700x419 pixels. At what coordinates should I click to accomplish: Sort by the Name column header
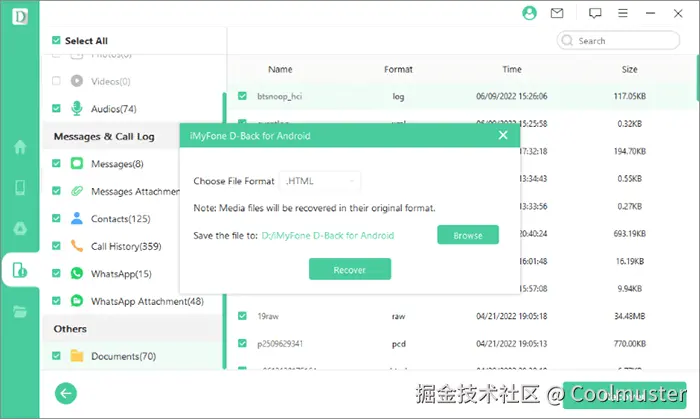tap(280, 69)
